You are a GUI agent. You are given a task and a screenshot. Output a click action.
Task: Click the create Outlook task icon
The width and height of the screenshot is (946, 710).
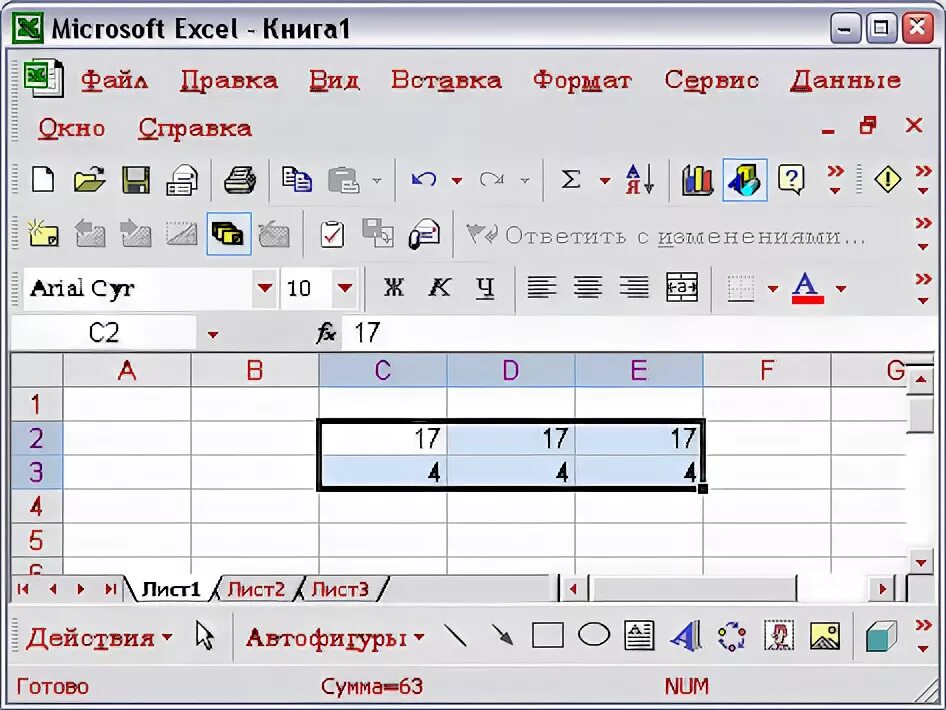(332, 234)
